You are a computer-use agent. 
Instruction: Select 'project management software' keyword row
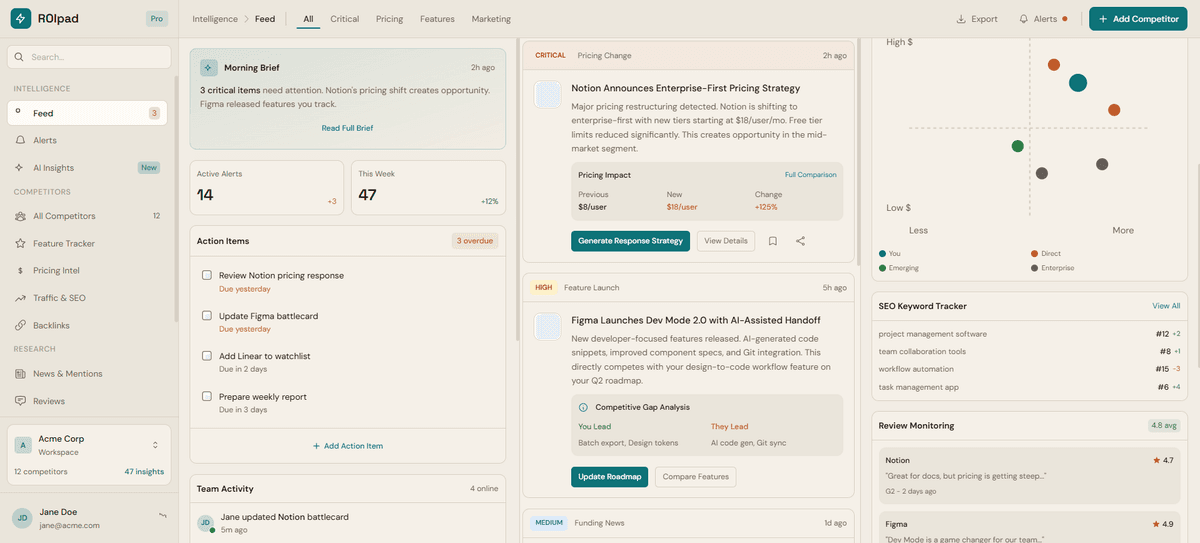pos(1029,334)
